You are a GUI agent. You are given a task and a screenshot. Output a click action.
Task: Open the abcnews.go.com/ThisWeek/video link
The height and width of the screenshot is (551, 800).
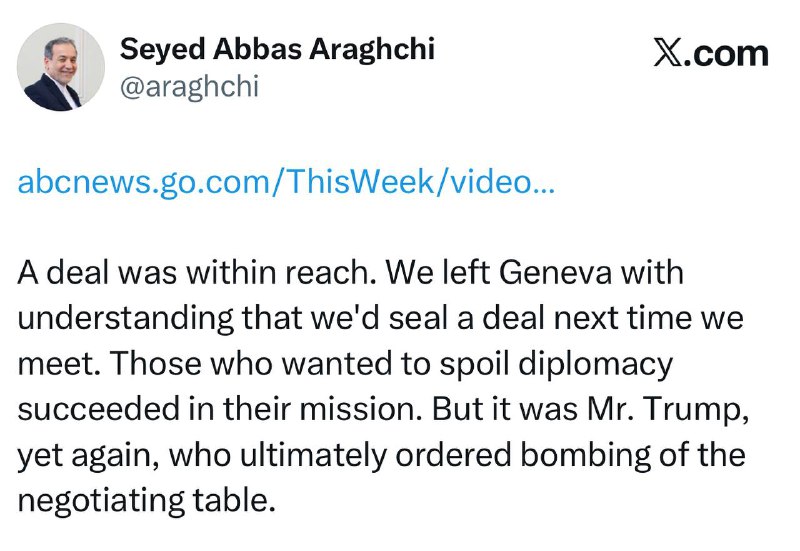[285, 183]
